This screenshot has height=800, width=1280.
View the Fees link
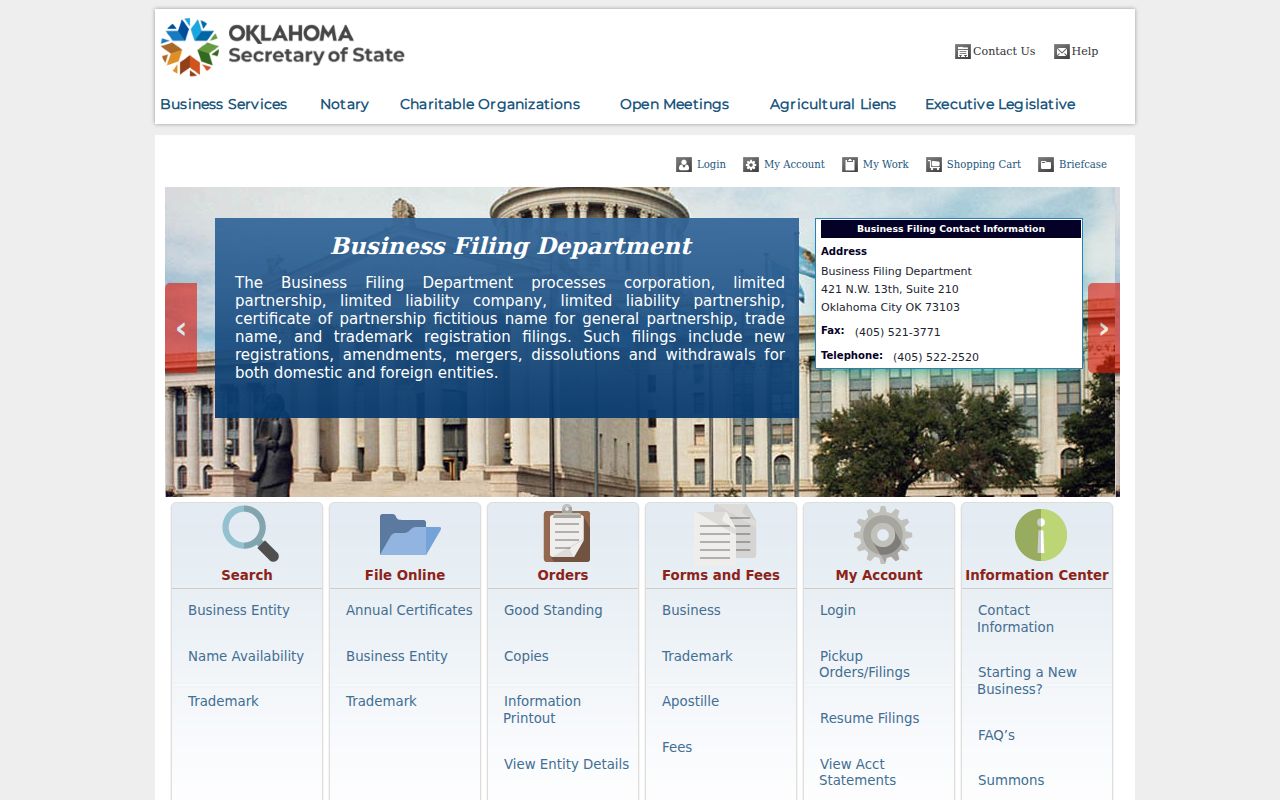click(x=677, y=747)
